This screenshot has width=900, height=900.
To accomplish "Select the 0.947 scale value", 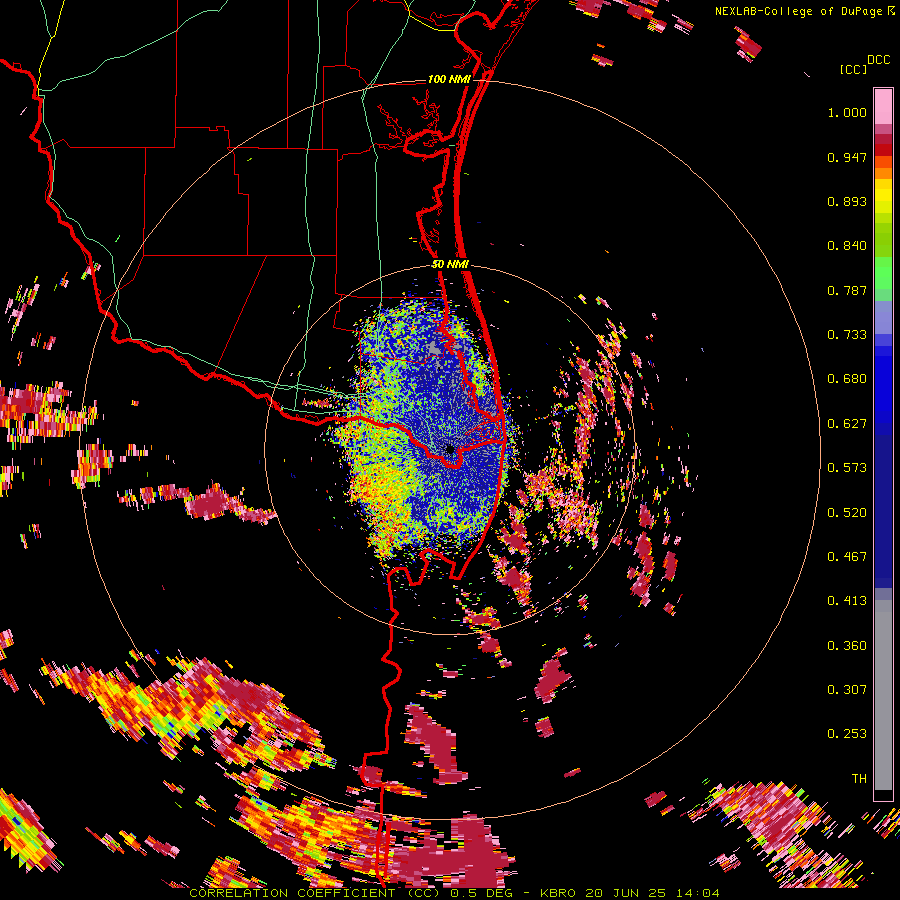I will 847,157.
